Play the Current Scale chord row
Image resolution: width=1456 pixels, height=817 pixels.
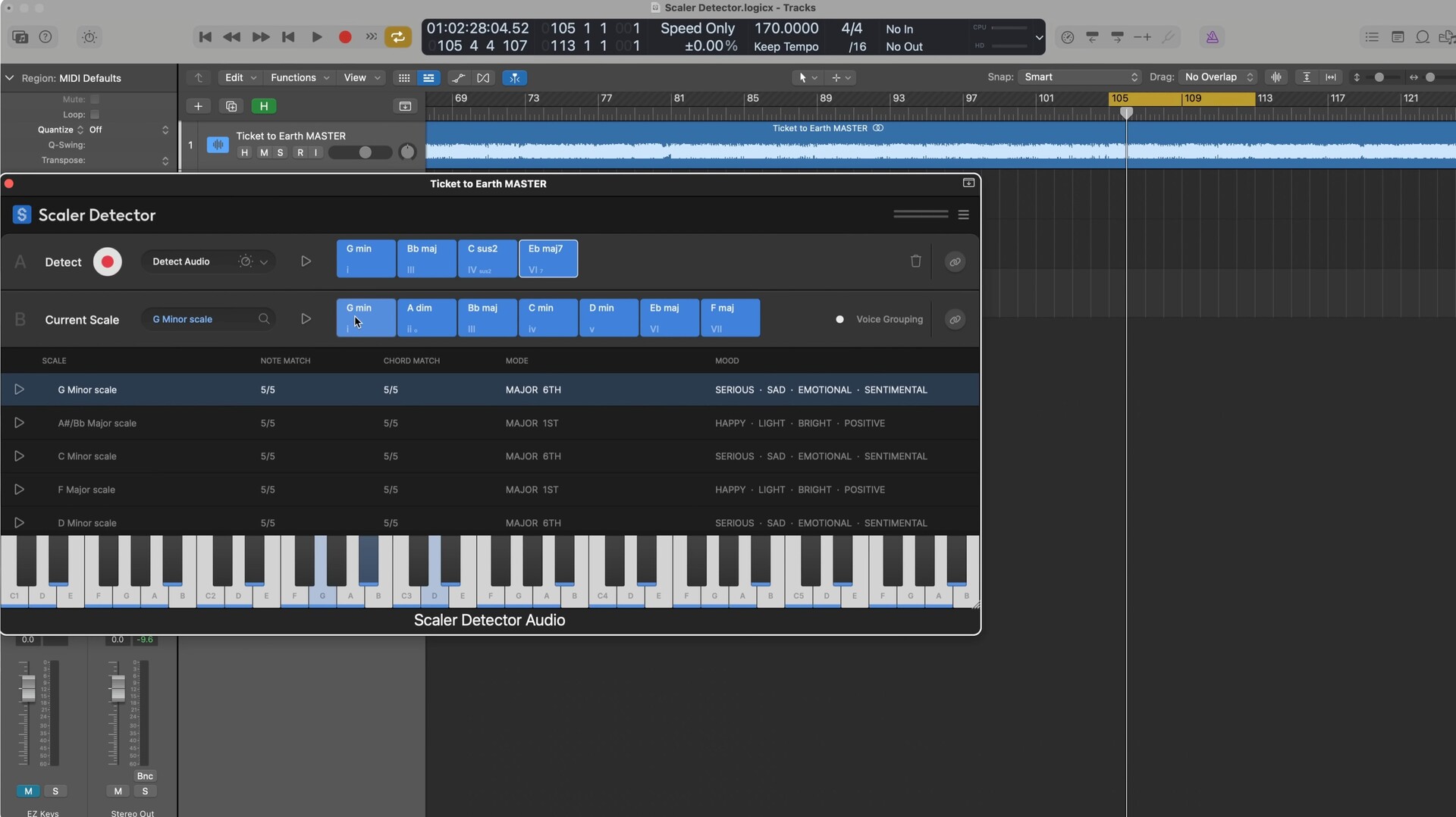click(306, 319)
